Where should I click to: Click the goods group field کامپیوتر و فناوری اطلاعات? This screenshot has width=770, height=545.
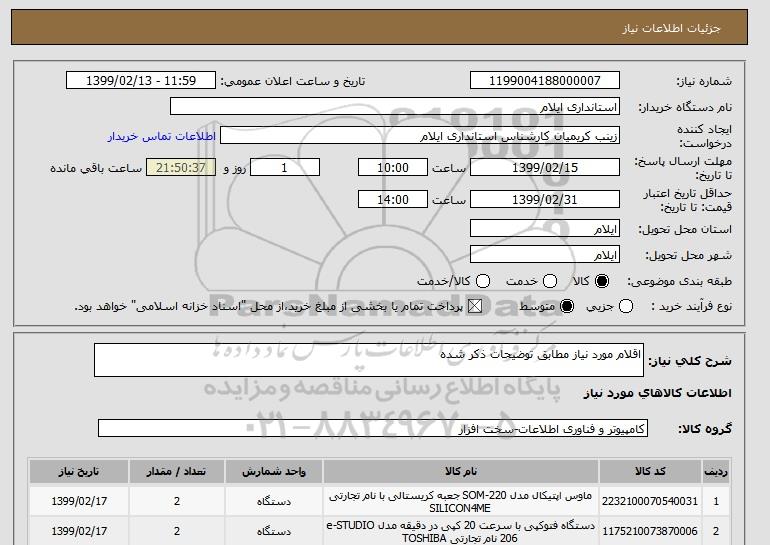point(373,428)
